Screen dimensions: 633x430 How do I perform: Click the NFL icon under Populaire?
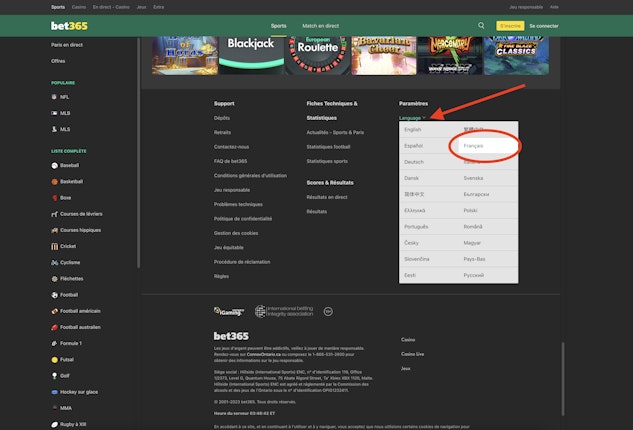click(55, 97)
